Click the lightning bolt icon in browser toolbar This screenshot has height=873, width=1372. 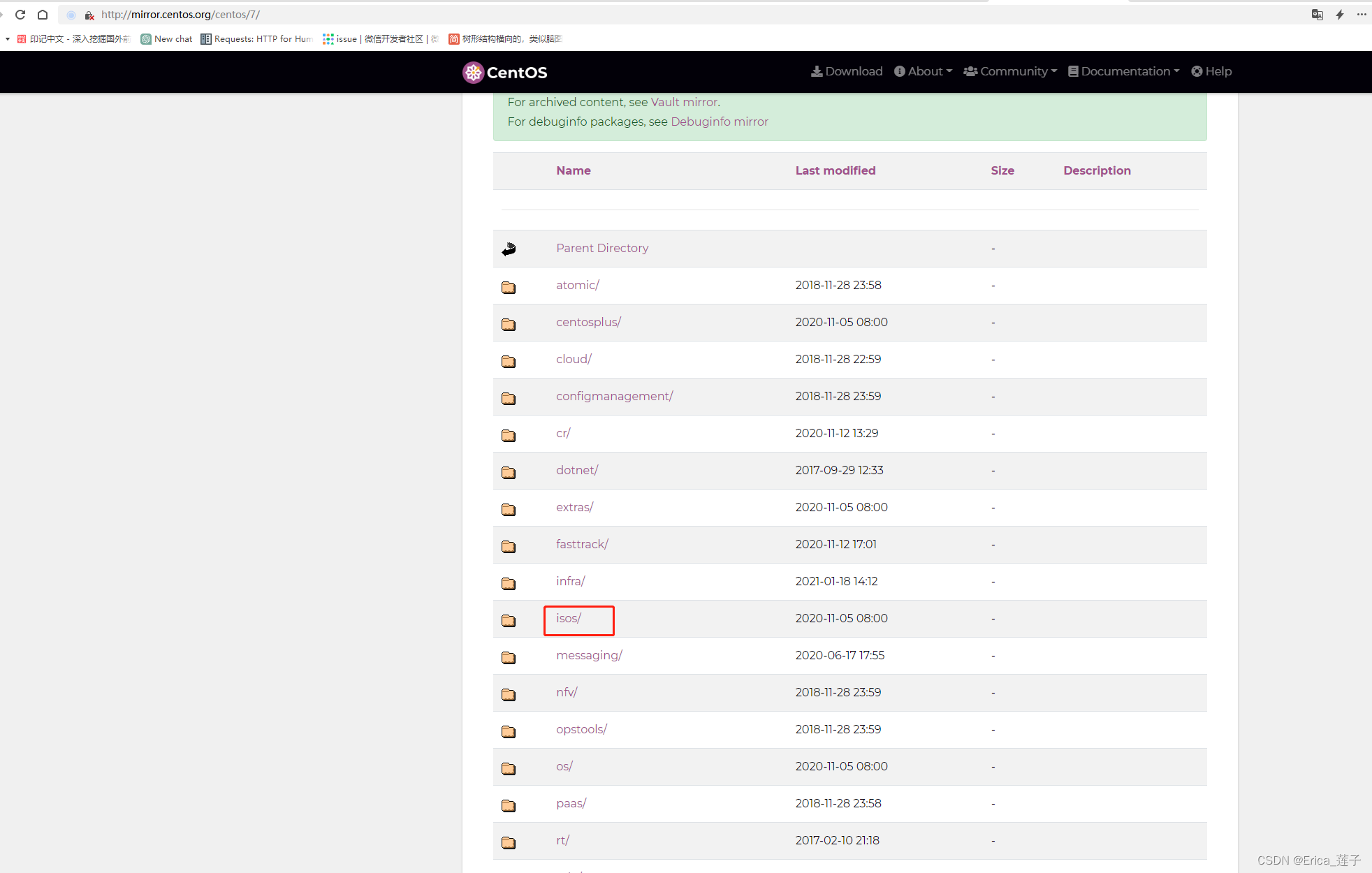click(1340, 15)
